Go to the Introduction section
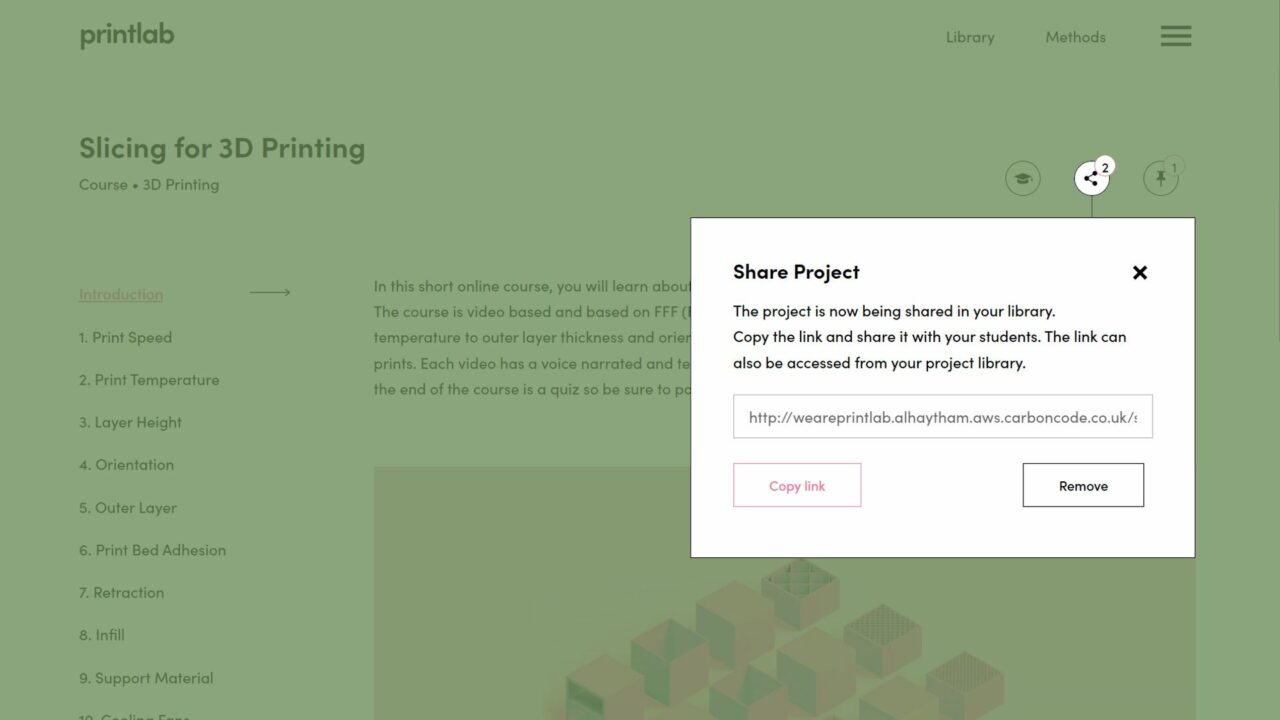This screenshot has width=1280, height=720. coord(121,294)
